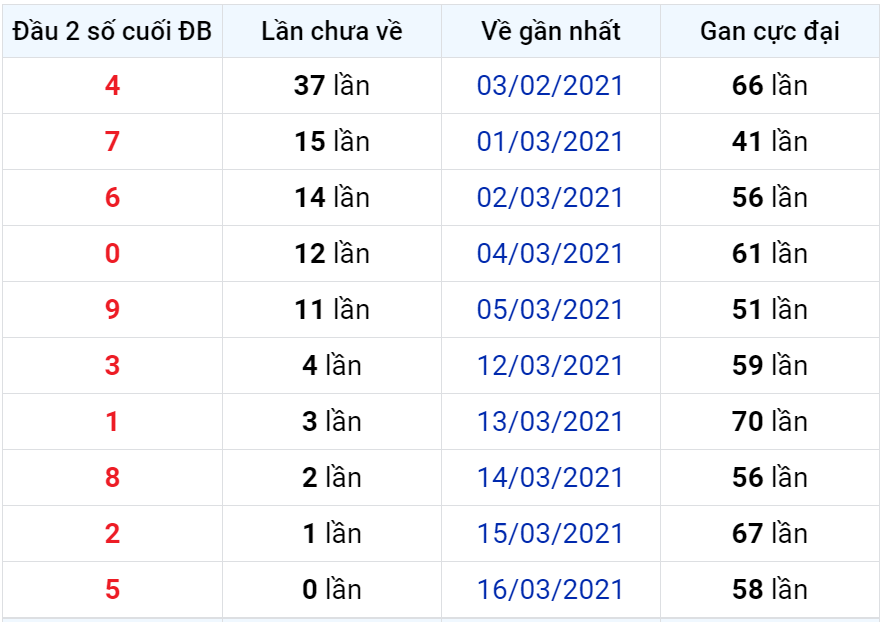Click the 'Đầu 2 số cuối ĐB' column header
The width and height of the screenshot is (884, 622).
point(112,31)
